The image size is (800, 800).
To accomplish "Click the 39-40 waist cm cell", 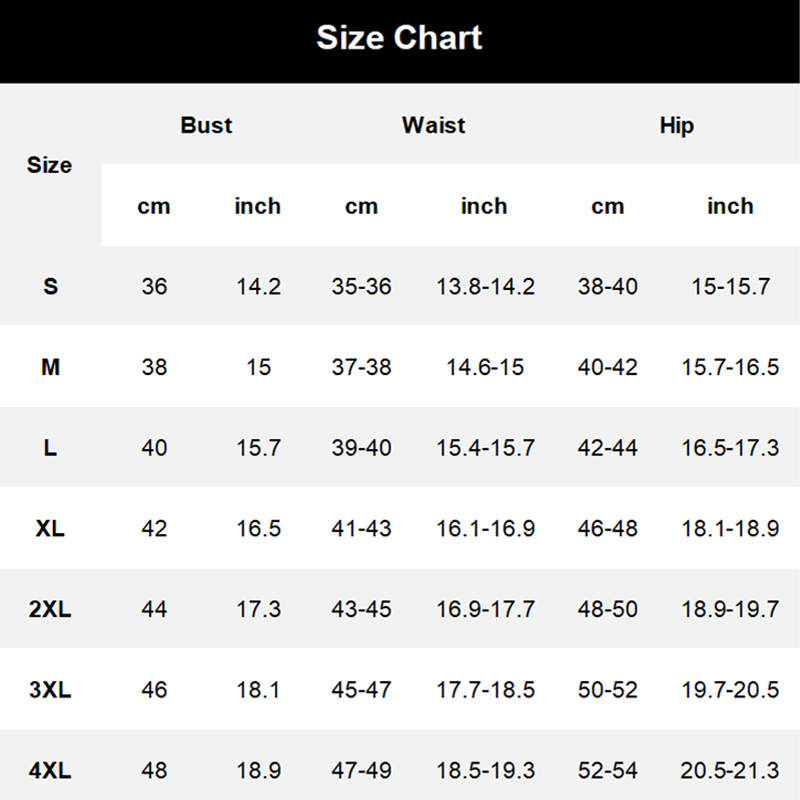I will click(x=361, y=448).
